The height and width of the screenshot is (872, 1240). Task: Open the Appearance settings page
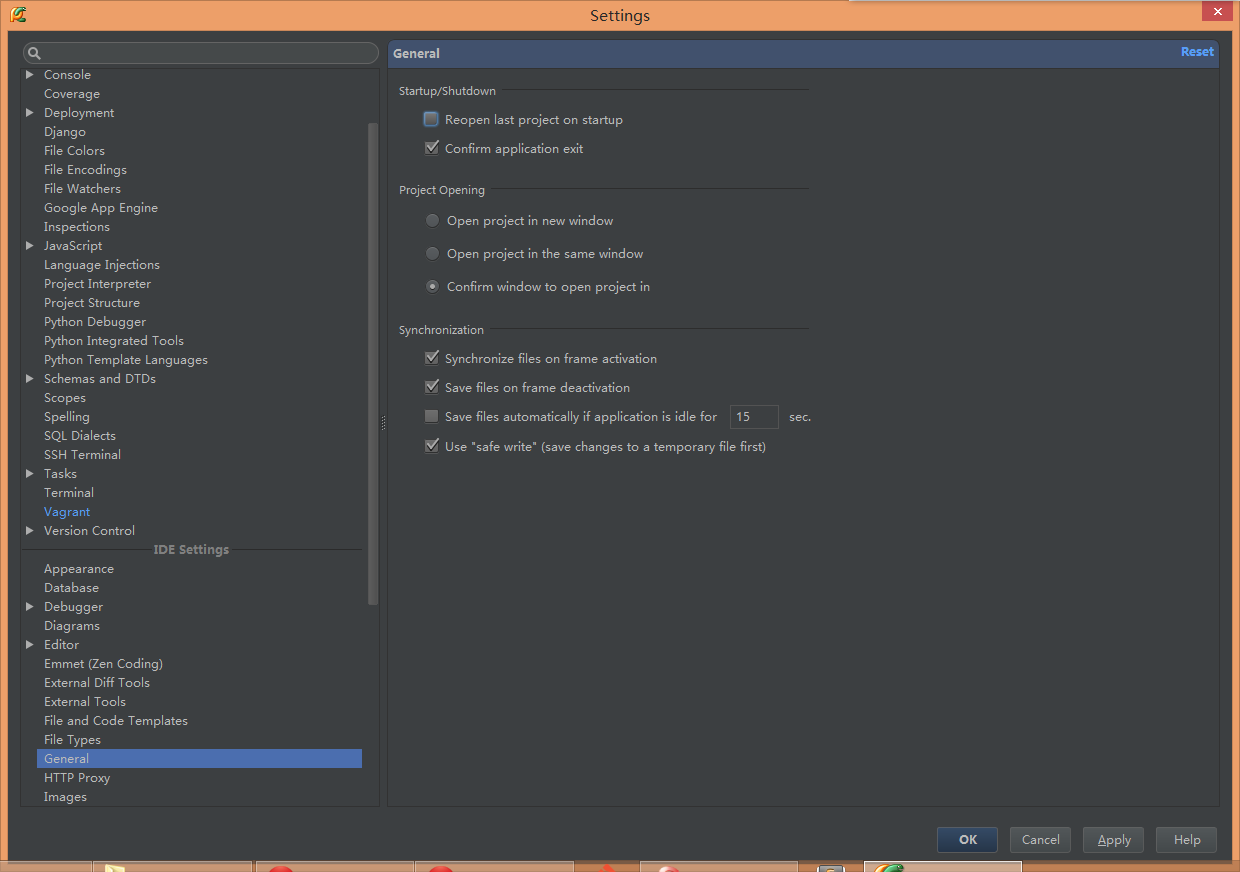(79, 569)
